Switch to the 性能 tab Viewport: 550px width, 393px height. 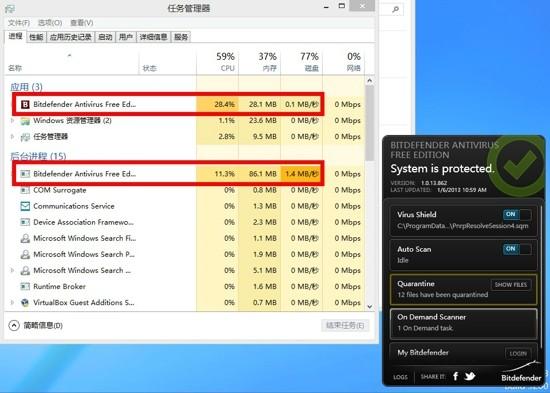(36, 37)
